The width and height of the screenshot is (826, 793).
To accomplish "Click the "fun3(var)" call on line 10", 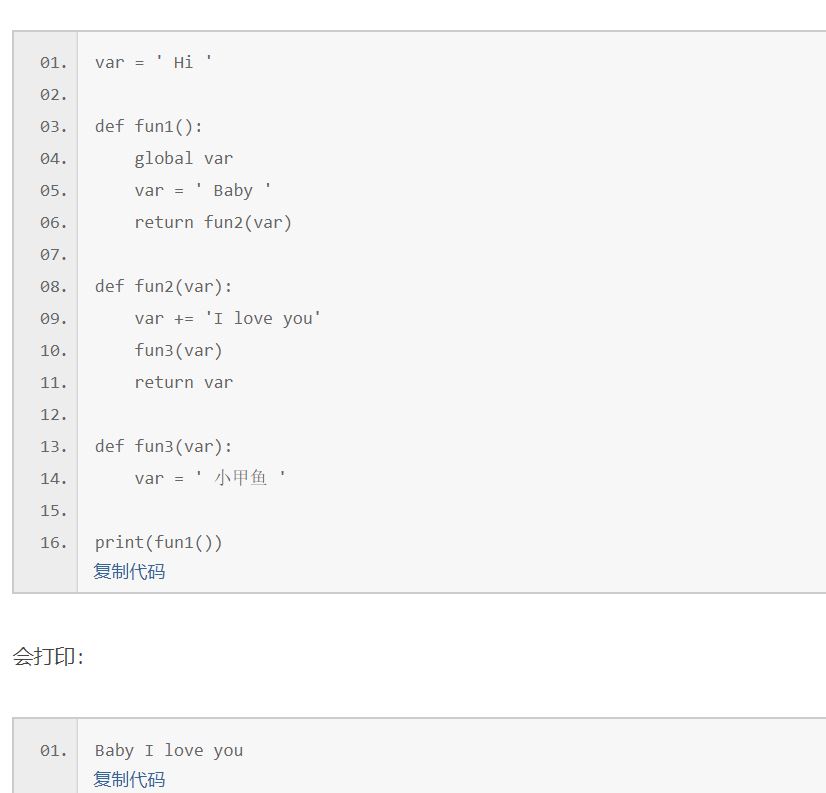I will [x=178, y=350].
